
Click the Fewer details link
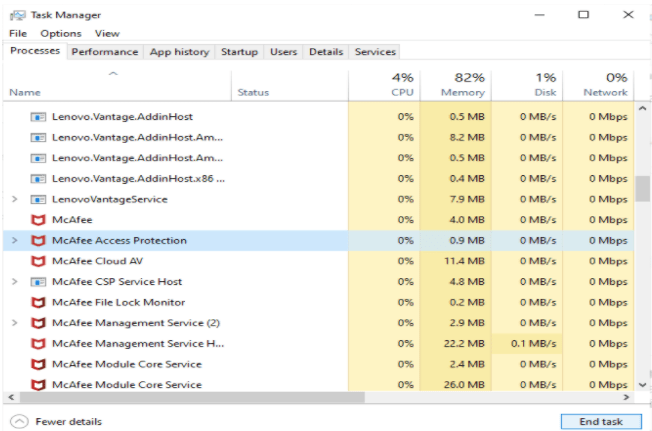click(x=69, y=421)
